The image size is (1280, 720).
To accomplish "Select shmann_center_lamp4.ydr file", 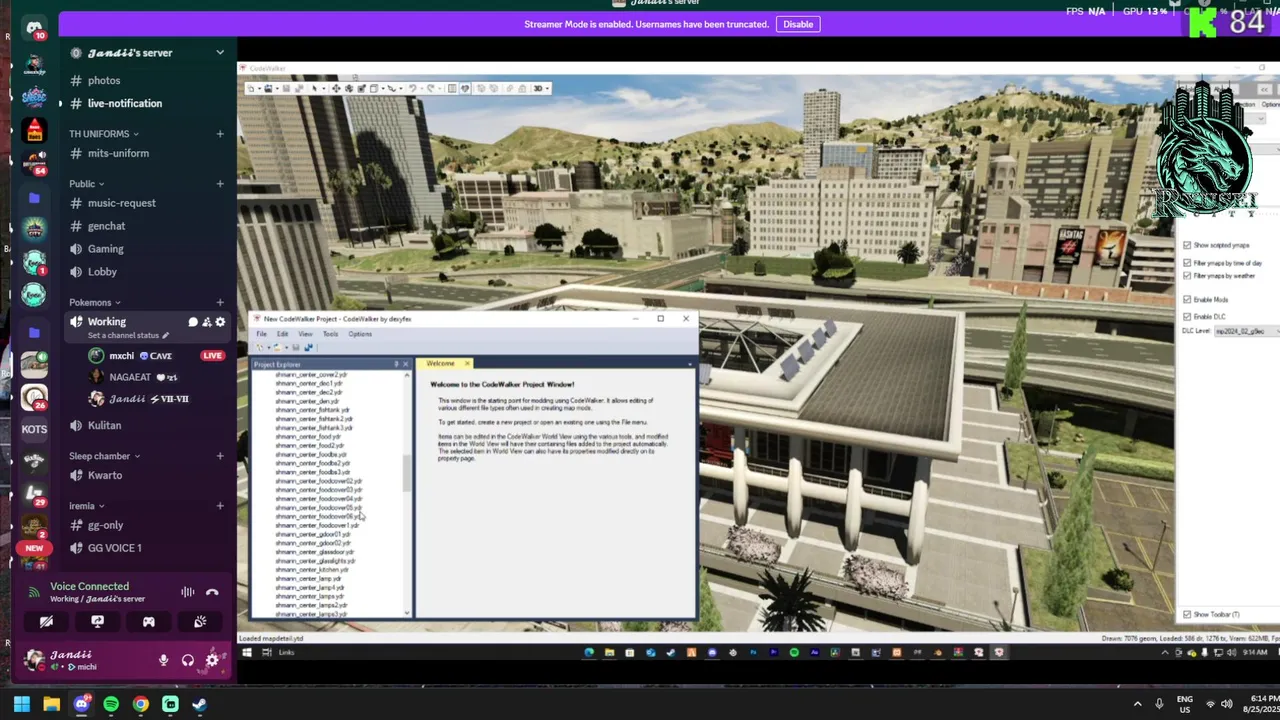I will point(311,587).
